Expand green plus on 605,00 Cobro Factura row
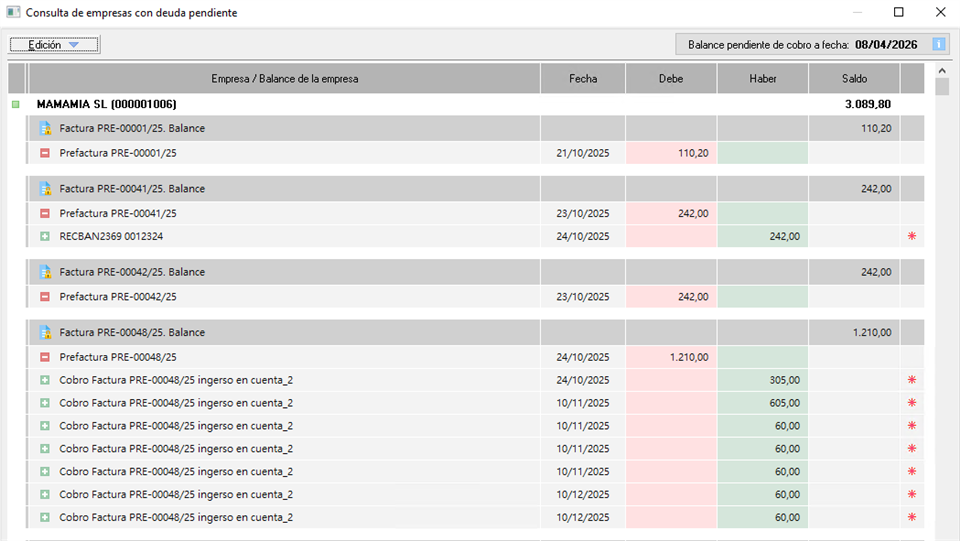The width and height of the screenshot is (960, 541). tap(45, 403)
